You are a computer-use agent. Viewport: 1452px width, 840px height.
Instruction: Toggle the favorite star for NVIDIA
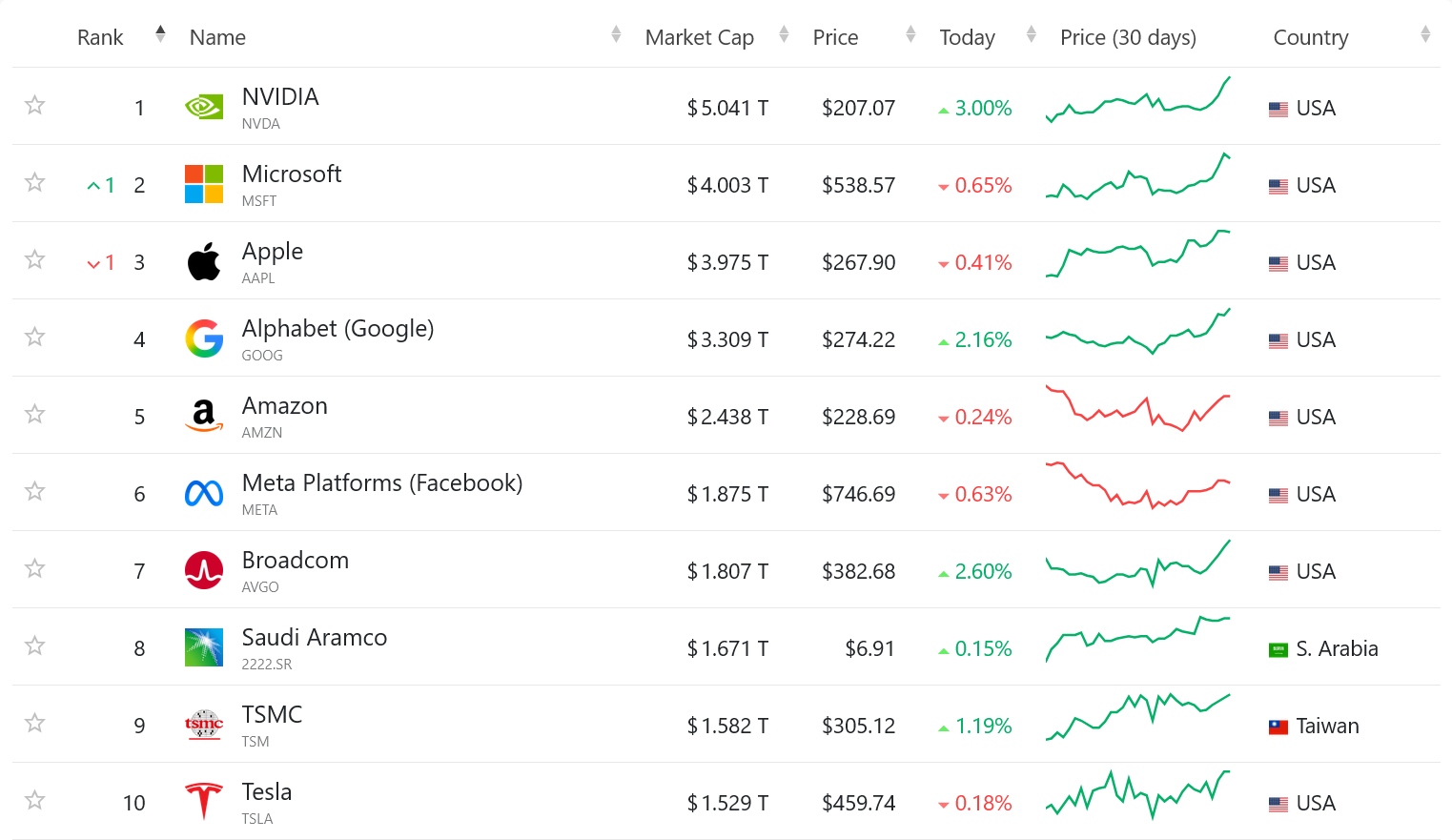35,105
